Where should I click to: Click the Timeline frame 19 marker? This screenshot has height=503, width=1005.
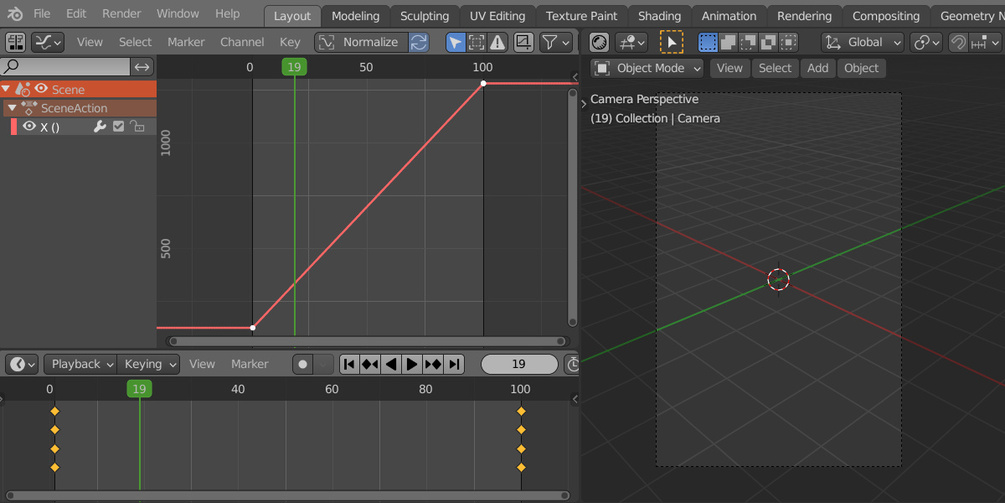pyautogui.click(x=139, y=388)
